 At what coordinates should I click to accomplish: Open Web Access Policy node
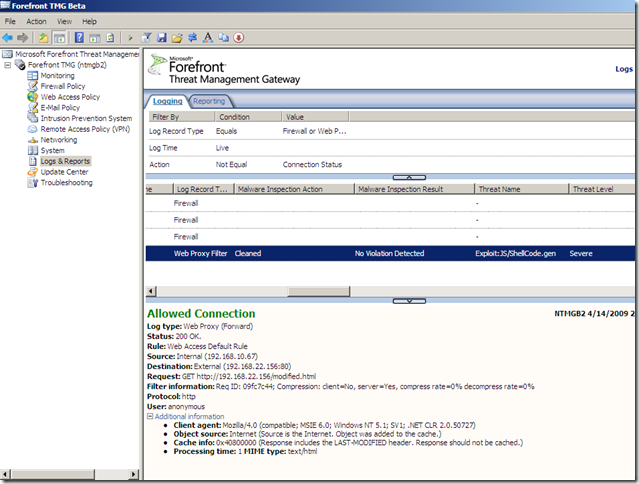pos(70,97)
